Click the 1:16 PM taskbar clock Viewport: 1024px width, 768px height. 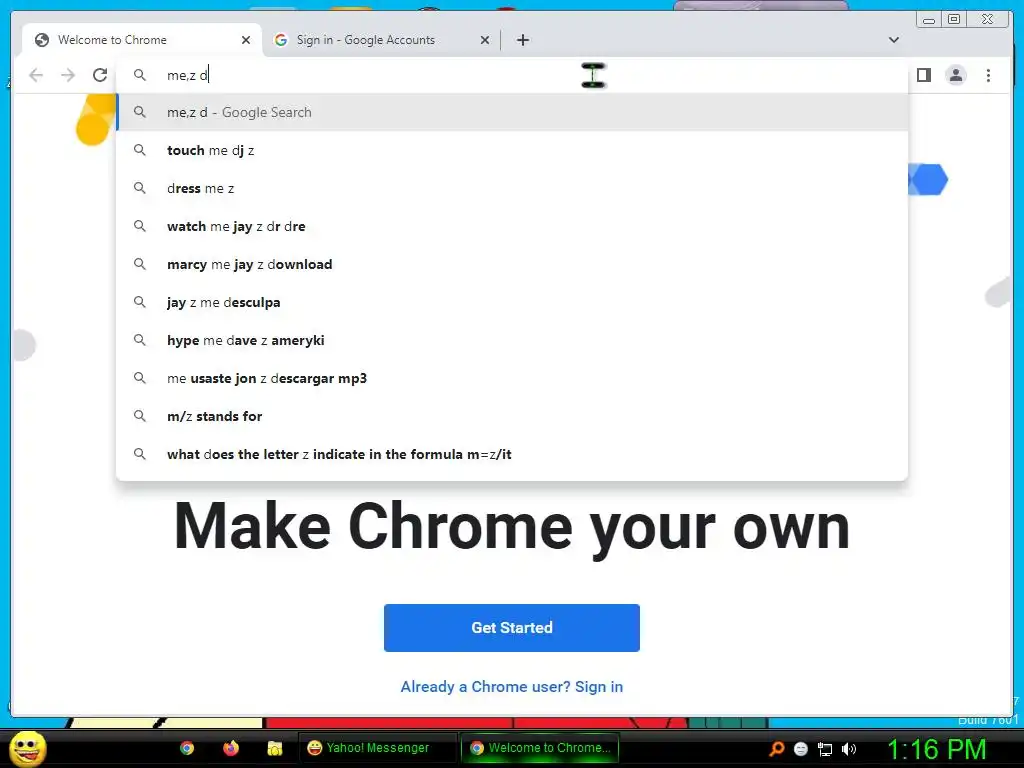click(x=936, y=749)
